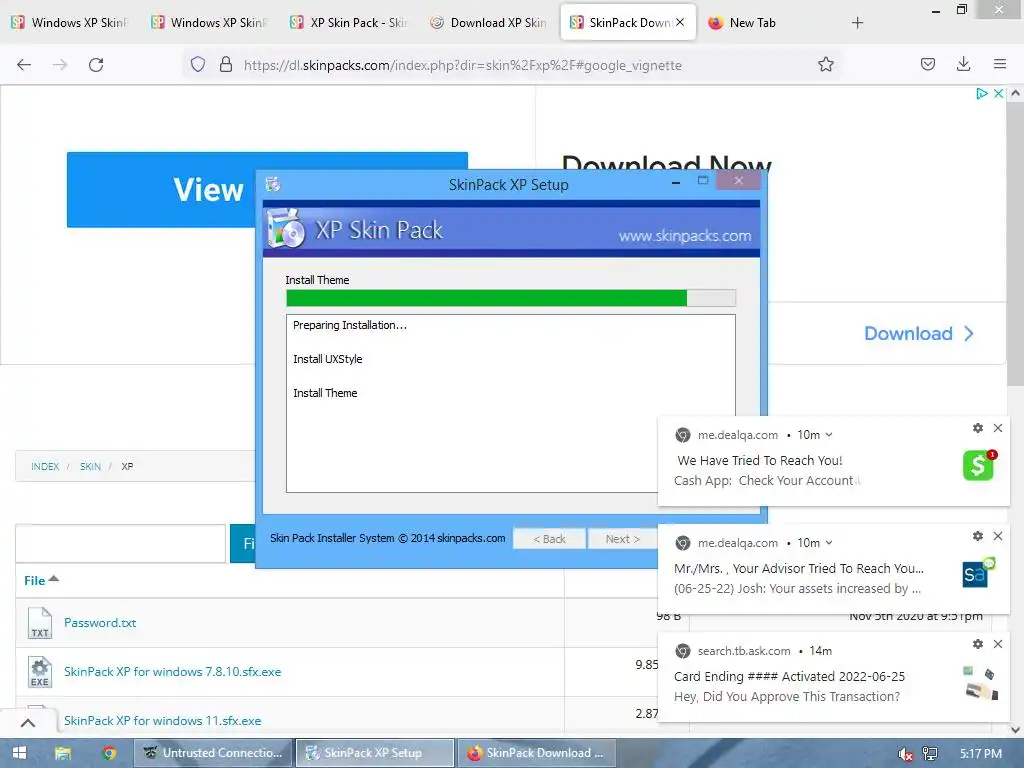Screen dimensions: 1024x768
Task: Open settings gear on Card Ending notification
Action: tap(978, 644)
